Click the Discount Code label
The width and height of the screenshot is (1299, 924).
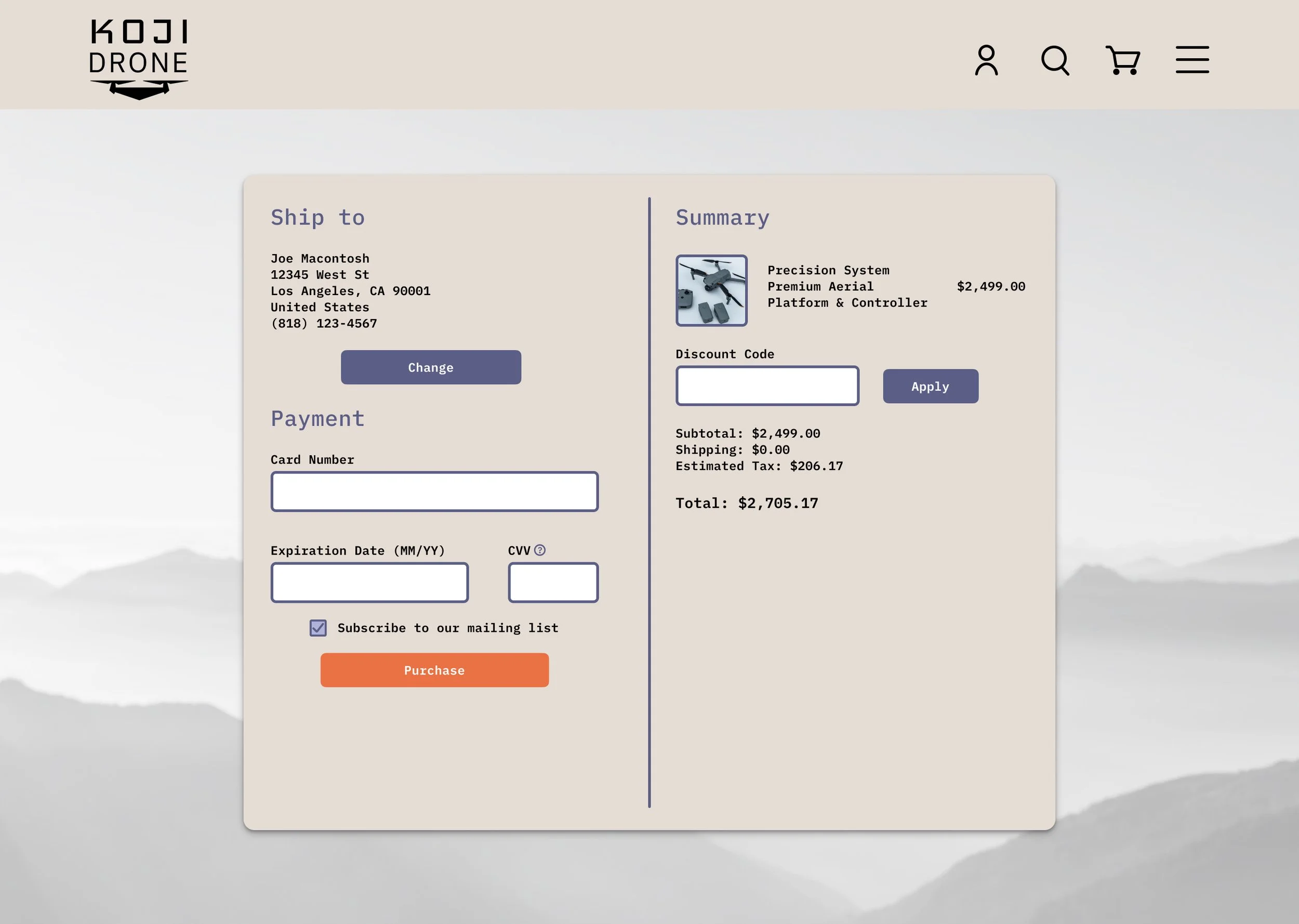click(x=724, y=354)
